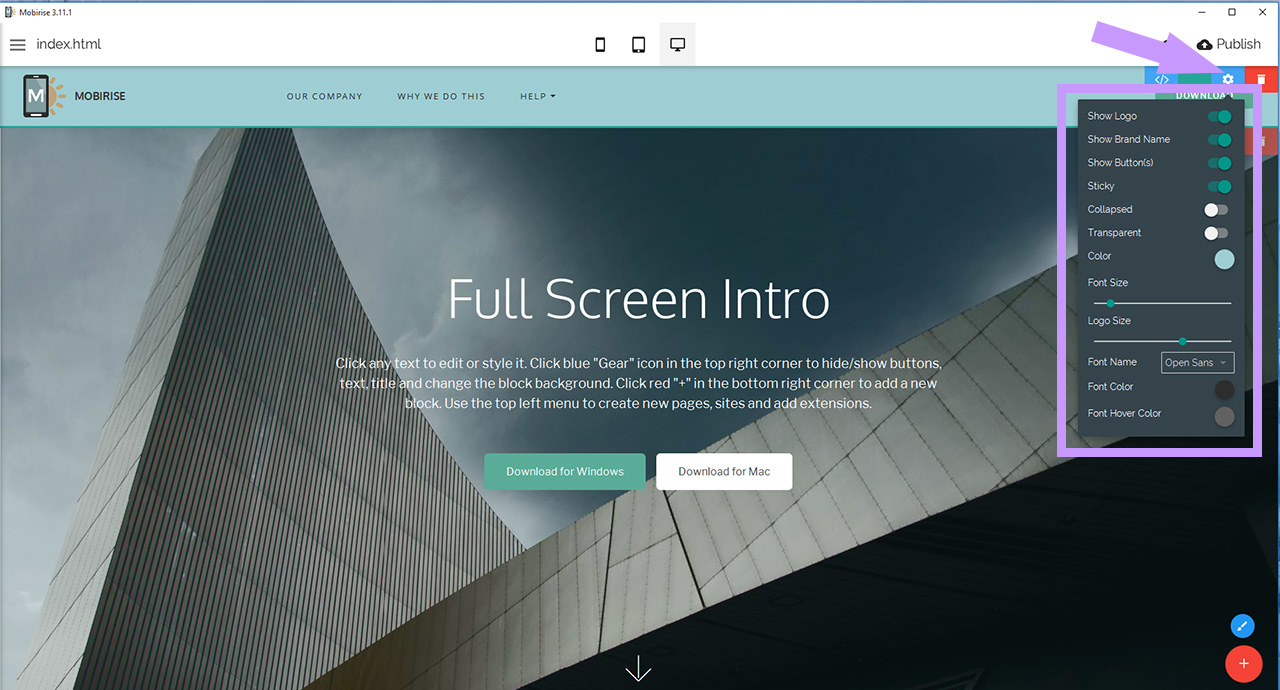Open the hamburger menu
The image size is (1280, 690).
(x=18, y=44)
